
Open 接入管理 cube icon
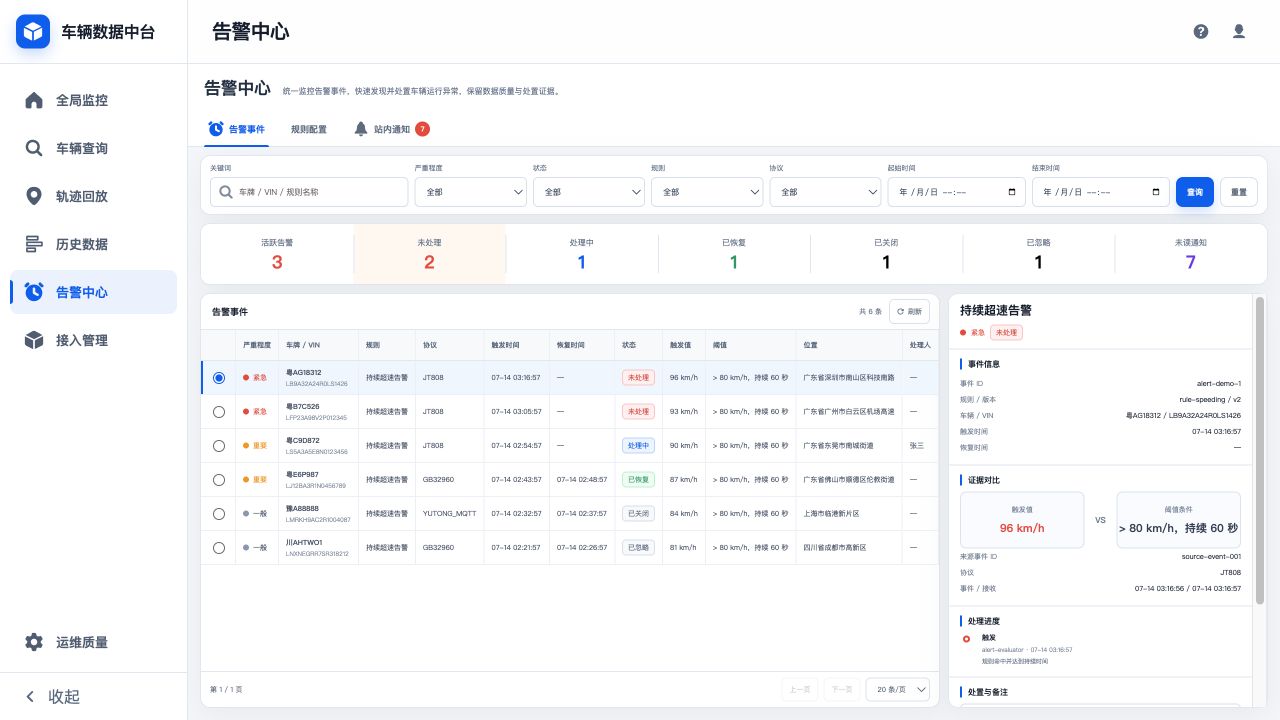pyautogui.click(x=34, y=340)
